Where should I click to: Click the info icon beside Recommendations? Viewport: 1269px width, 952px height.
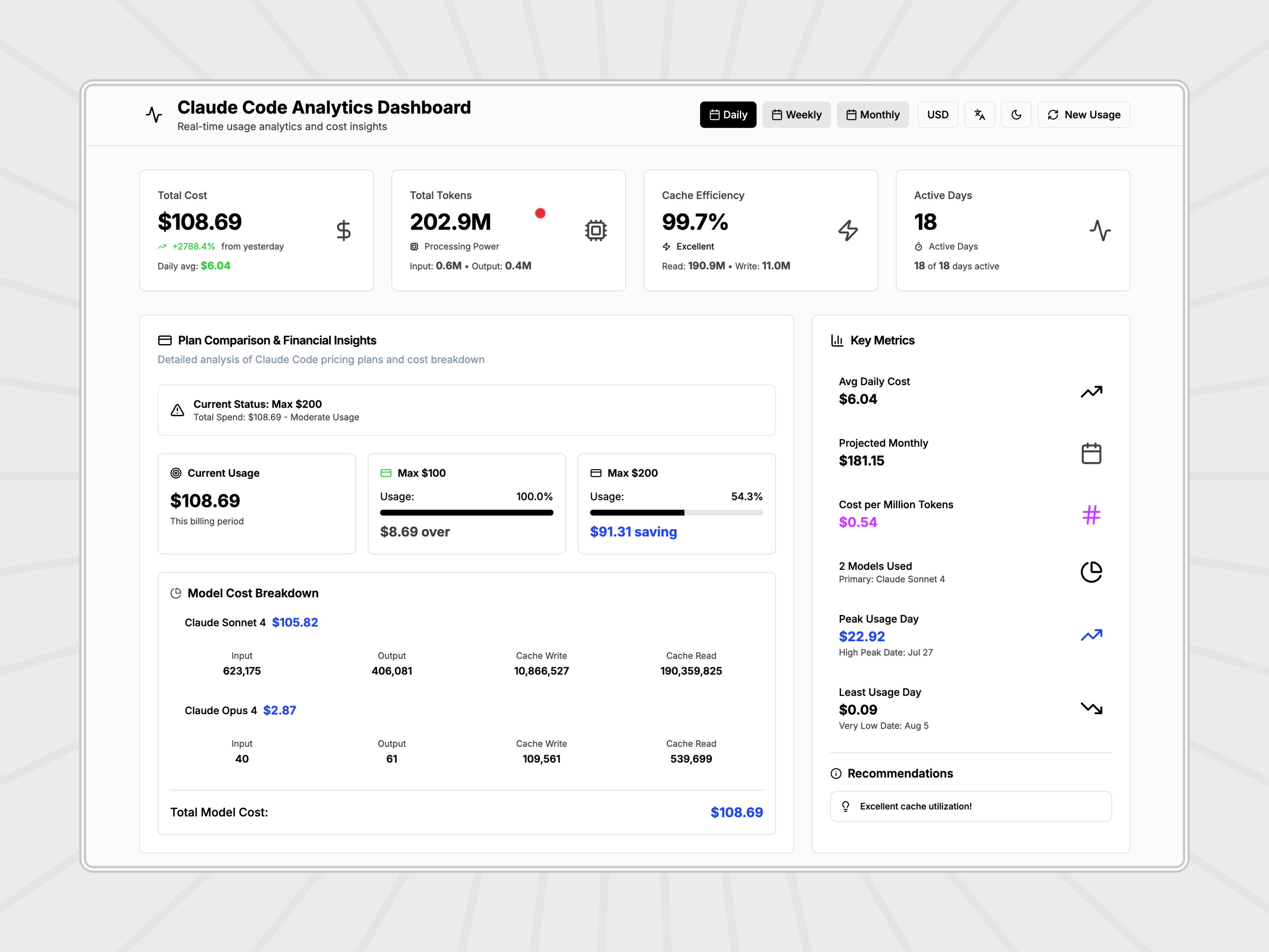click(836, 774)
